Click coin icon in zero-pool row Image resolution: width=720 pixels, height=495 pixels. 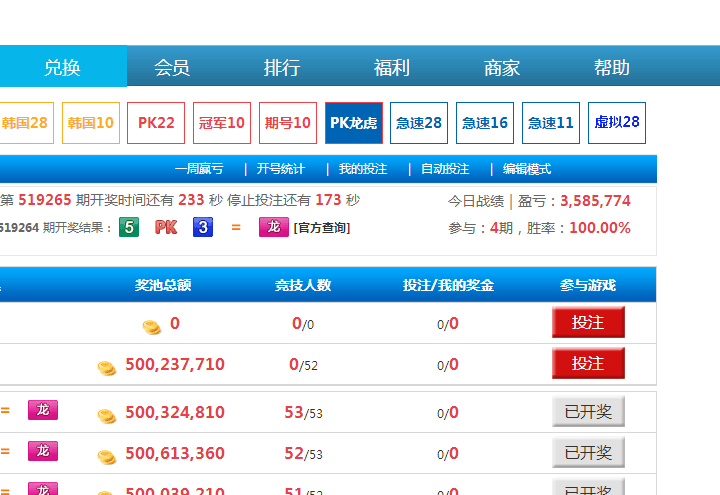pos(152,327)
